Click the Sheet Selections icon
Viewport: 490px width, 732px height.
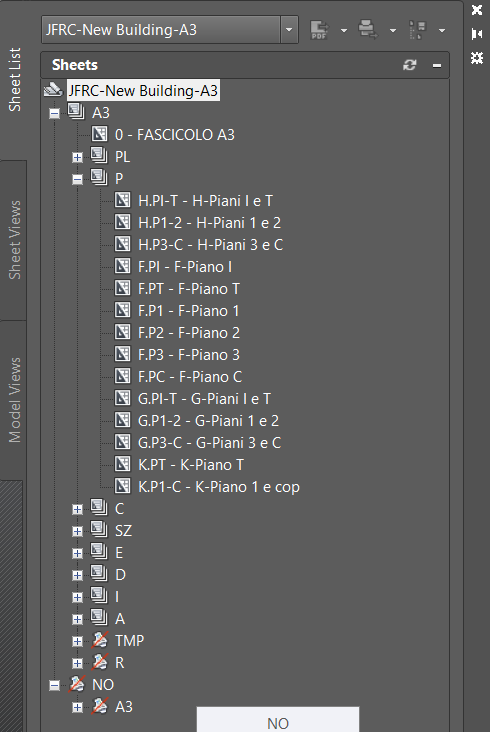[x=418, y=30]
